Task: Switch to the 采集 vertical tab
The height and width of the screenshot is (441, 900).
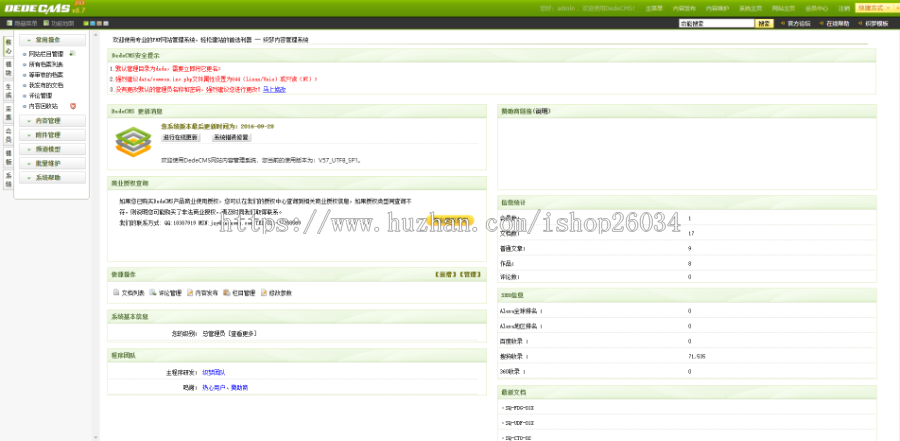Action: [8, 112]
